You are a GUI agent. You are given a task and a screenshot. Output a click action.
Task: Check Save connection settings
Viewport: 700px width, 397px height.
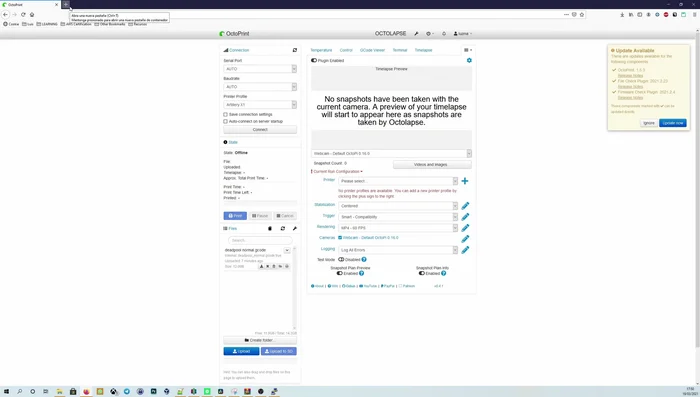pos(225,114)
